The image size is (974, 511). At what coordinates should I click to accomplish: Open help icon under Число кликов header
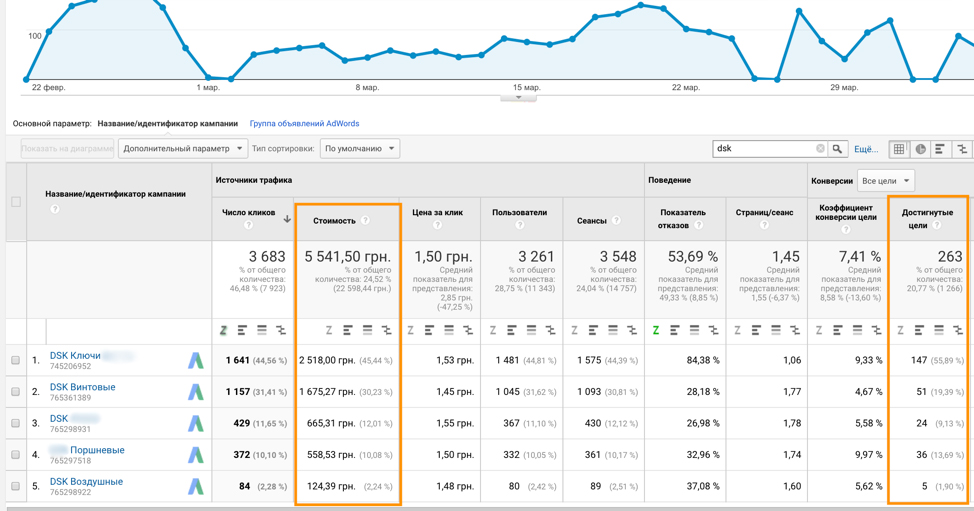point(248,225)
